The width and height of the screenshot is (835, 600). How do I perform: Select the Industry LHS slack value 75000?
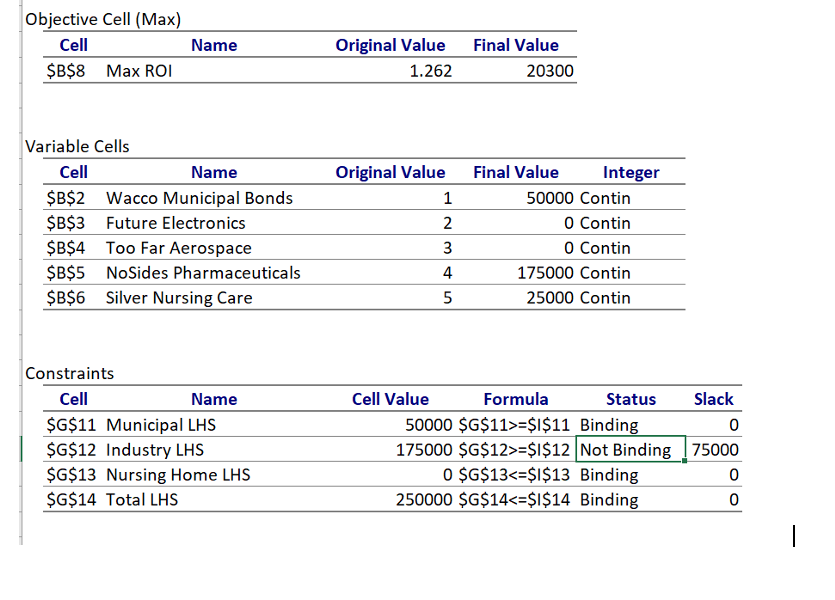713,450
